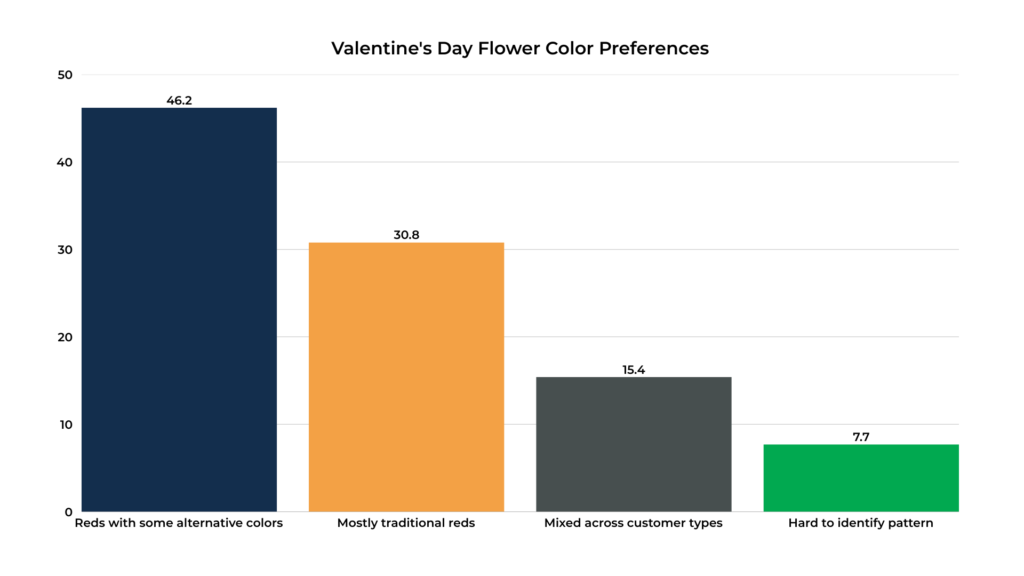This screenshot has width=1024, height=576.
Task: Click the 46.2 data label
Action: click(179, 100)
